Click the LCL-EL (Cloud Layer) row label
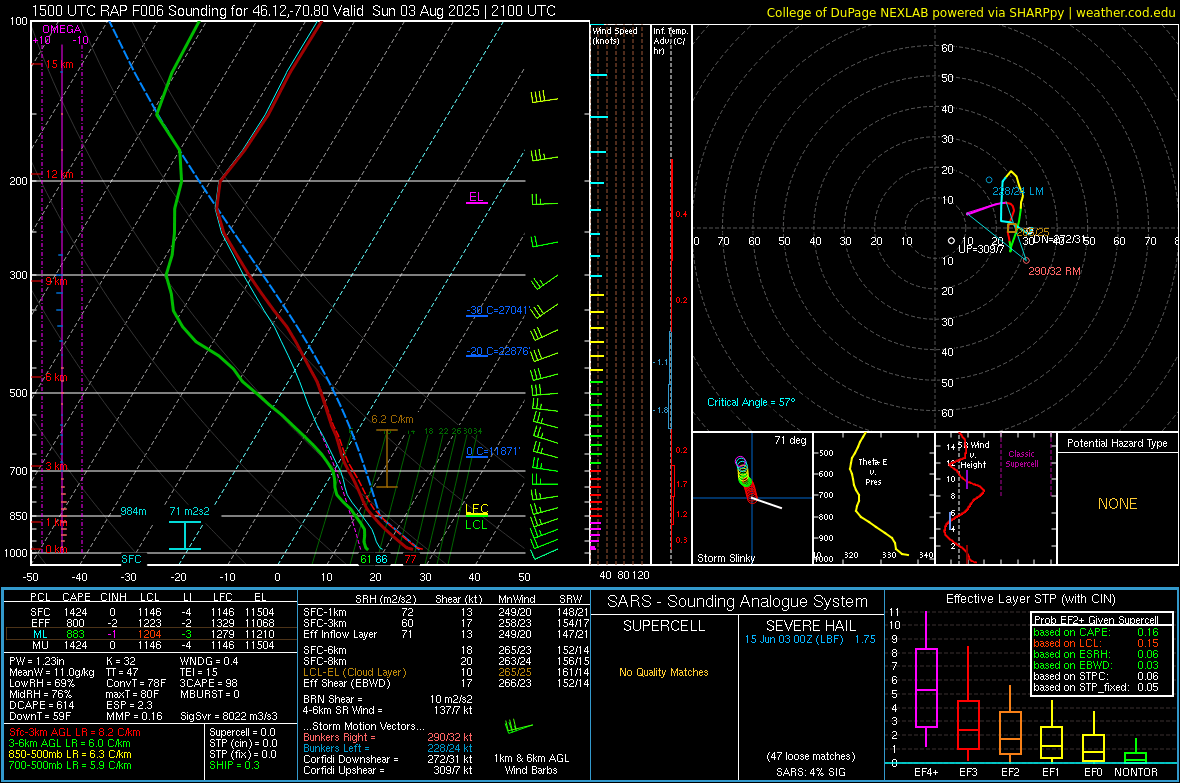 point(354,672)
